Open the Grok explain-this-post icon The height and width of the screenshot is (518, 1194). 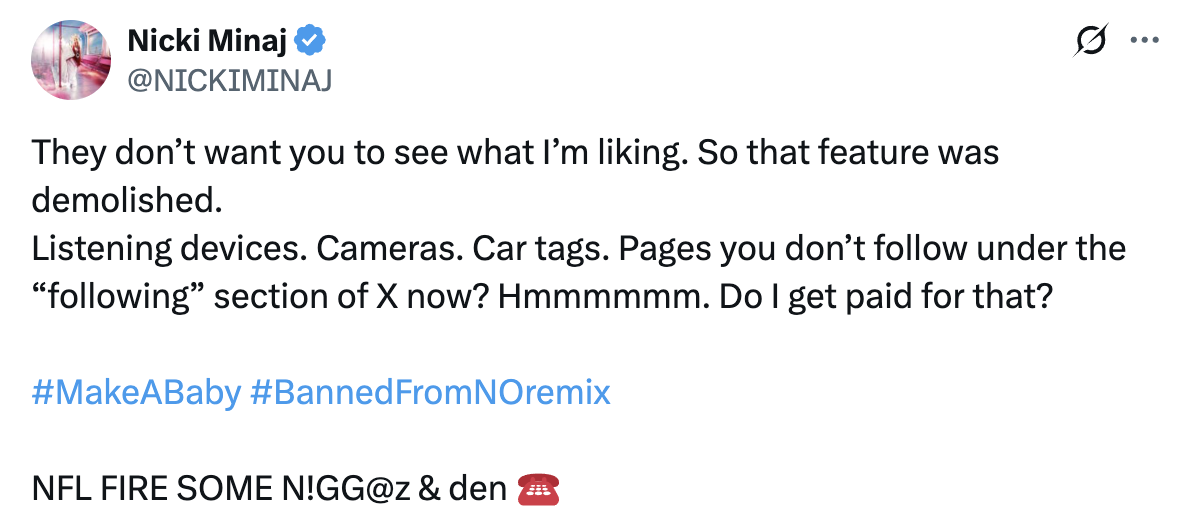coord(1092,41)
